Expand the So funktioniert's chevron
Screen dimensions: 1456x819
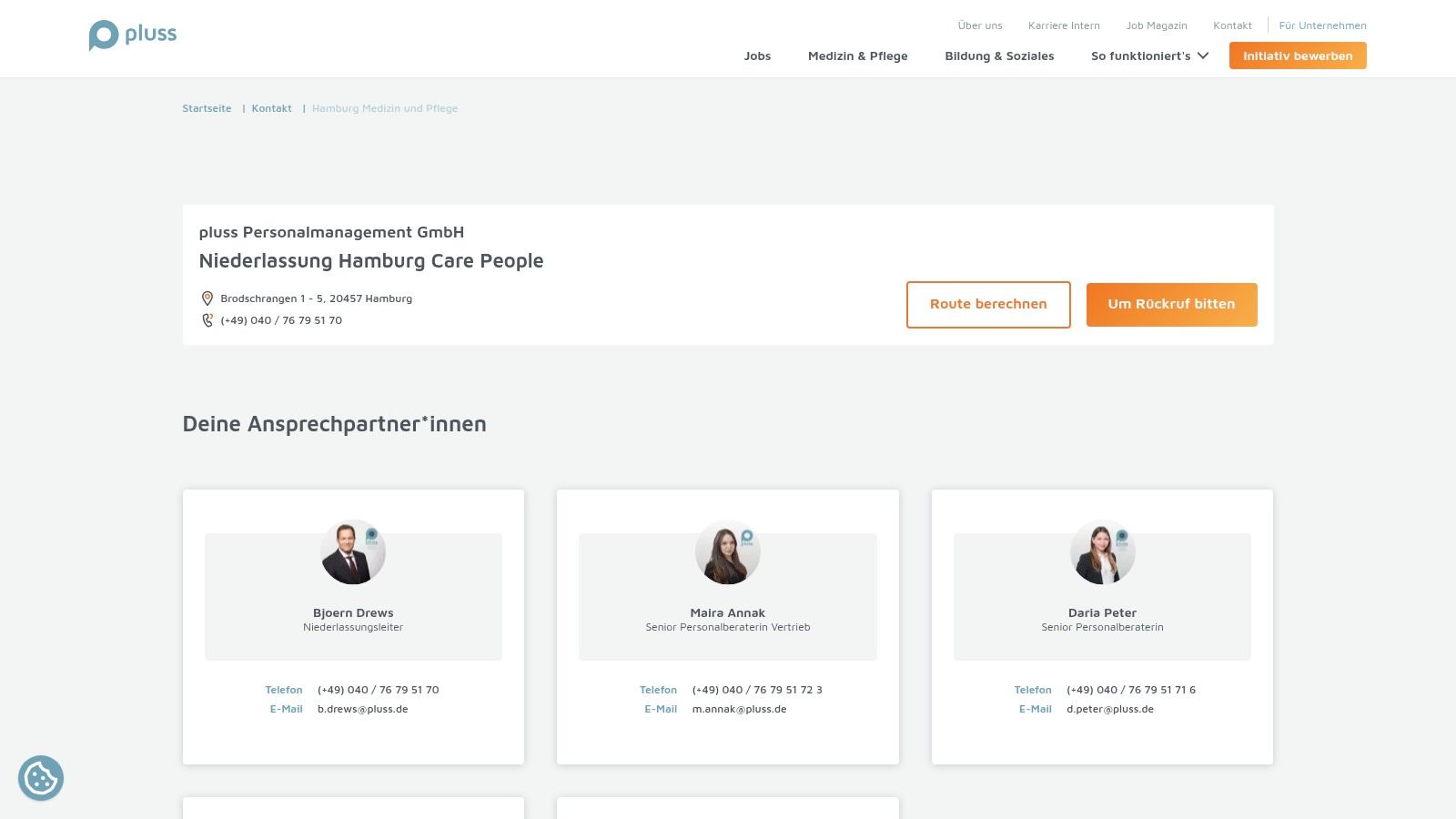click(1203, 56)
